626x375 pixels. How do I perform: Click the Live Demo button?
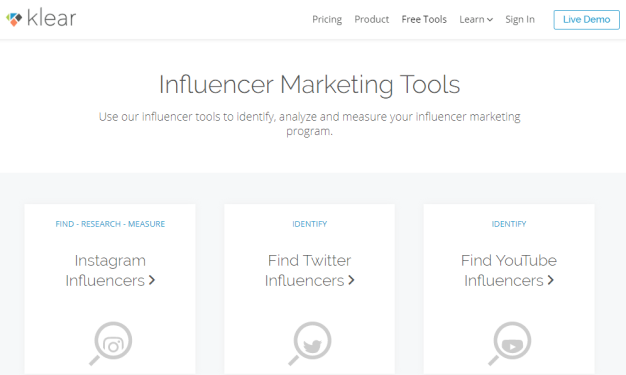[x=586, y=20]
